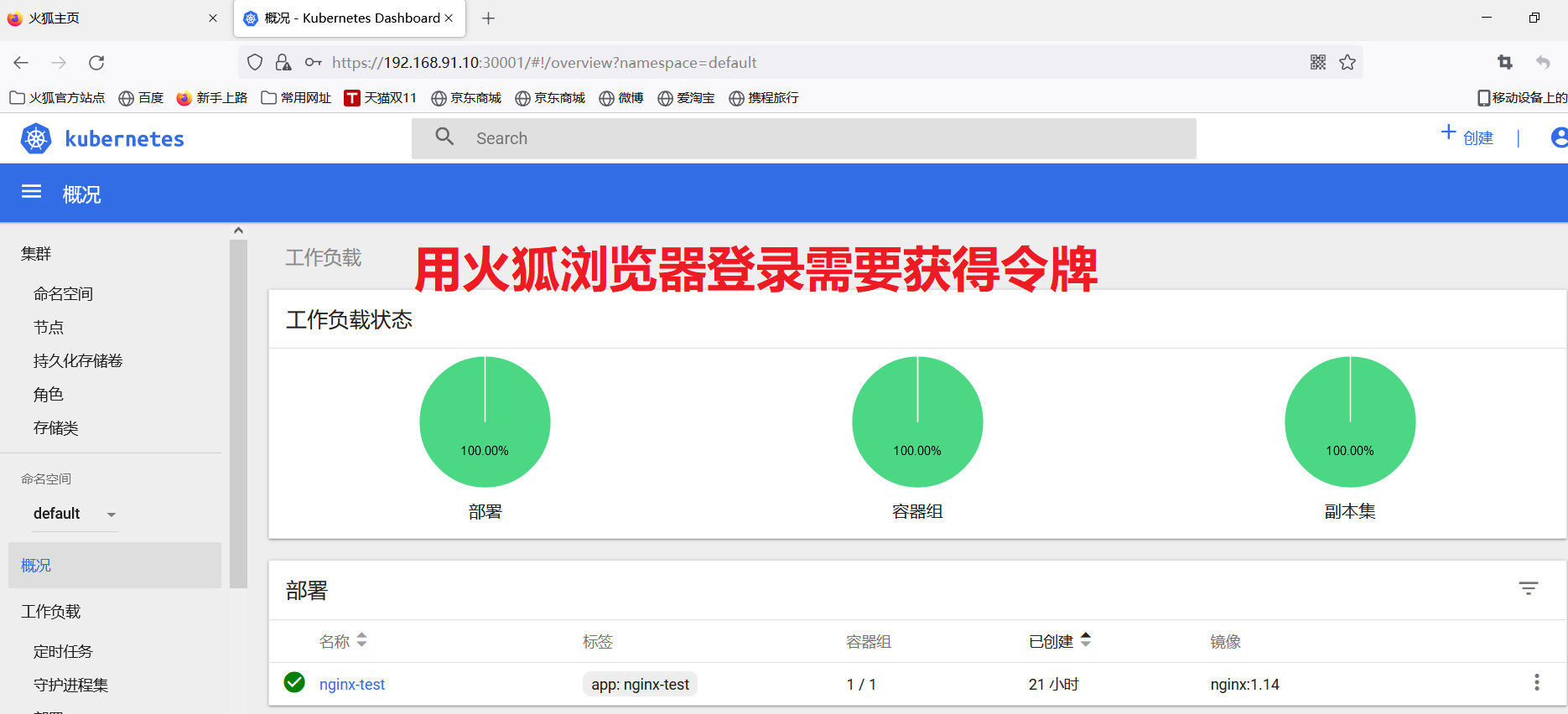1568x714 pixels.
Task: Click the app: nginx-test label chip
Action: pyautogui.click(x=641, y=685)
